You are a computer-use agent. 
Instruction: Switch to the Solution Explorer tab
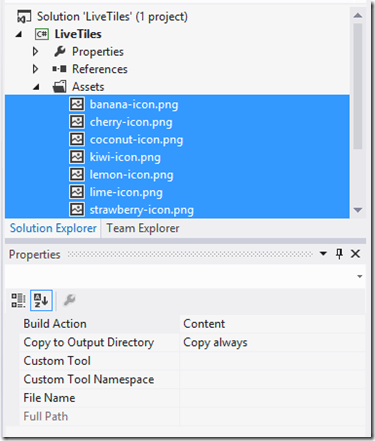[53, 228]
